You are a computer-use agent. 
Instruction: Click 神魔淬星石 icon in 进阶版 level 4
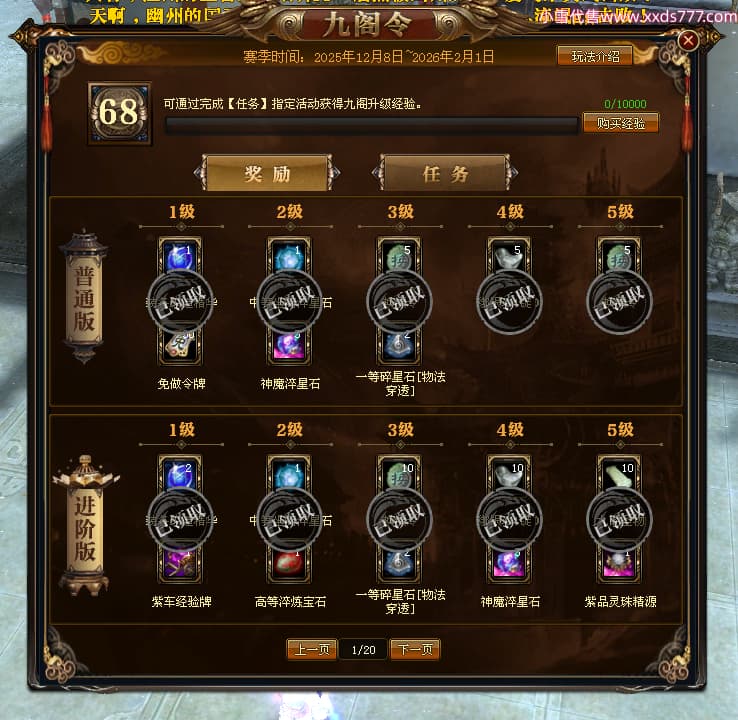(509, 565)
